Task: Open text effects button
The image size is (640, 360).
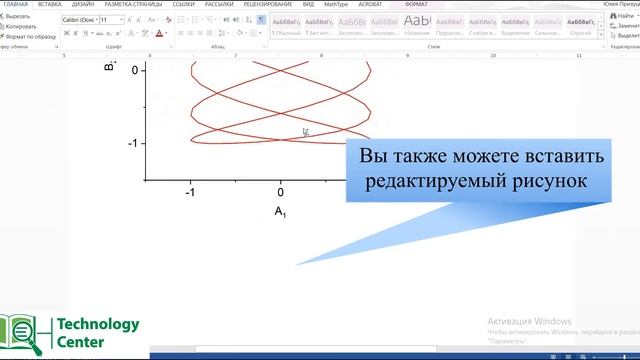Action: tap(131, 33)
